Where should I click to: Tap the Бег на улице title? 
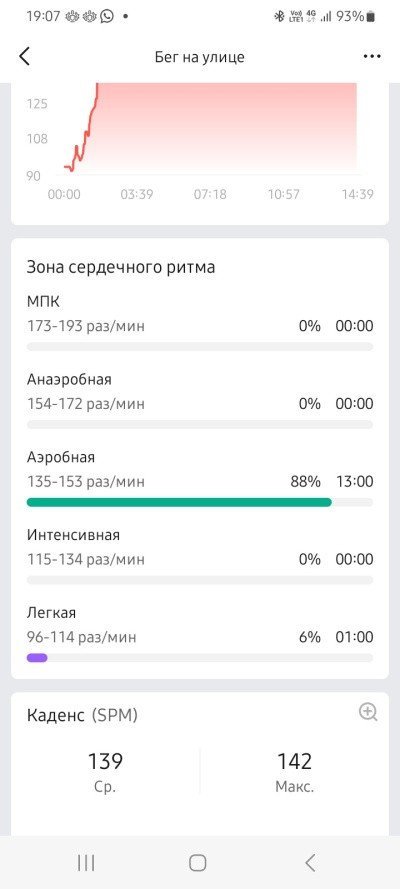pyautogui.click(x=199, y=57)
